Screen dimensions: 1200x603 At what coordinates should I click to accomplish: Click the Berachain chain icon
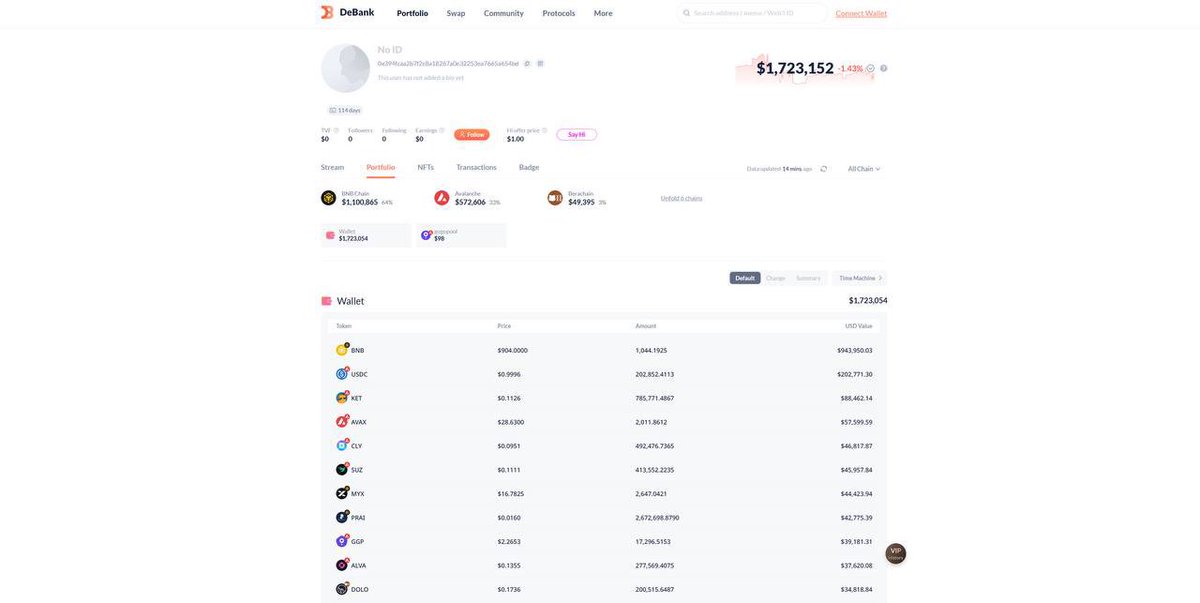[555, 198]
